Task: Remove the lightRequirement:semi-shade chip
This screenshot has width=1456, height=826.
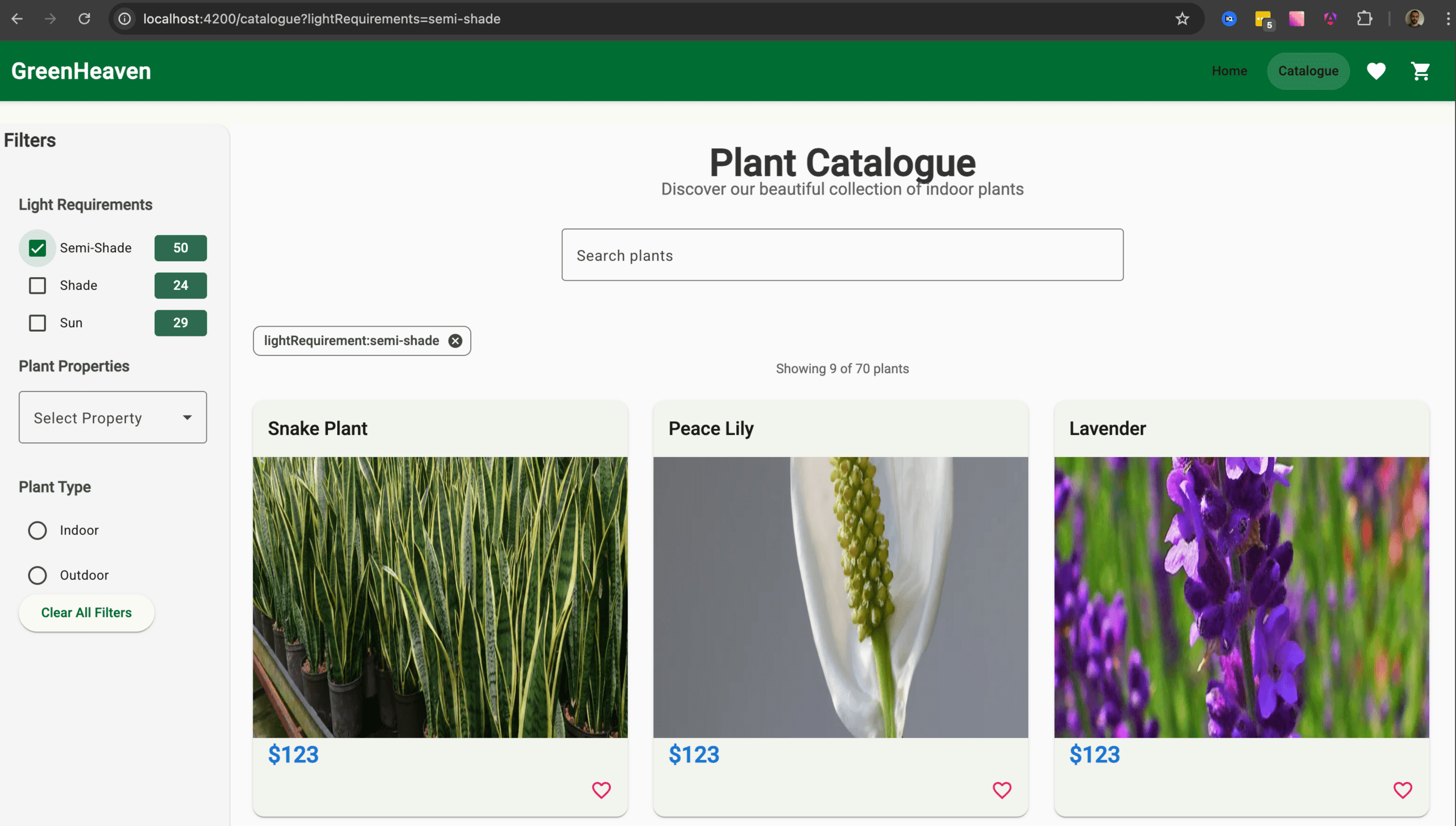Action: coord(455,341)
